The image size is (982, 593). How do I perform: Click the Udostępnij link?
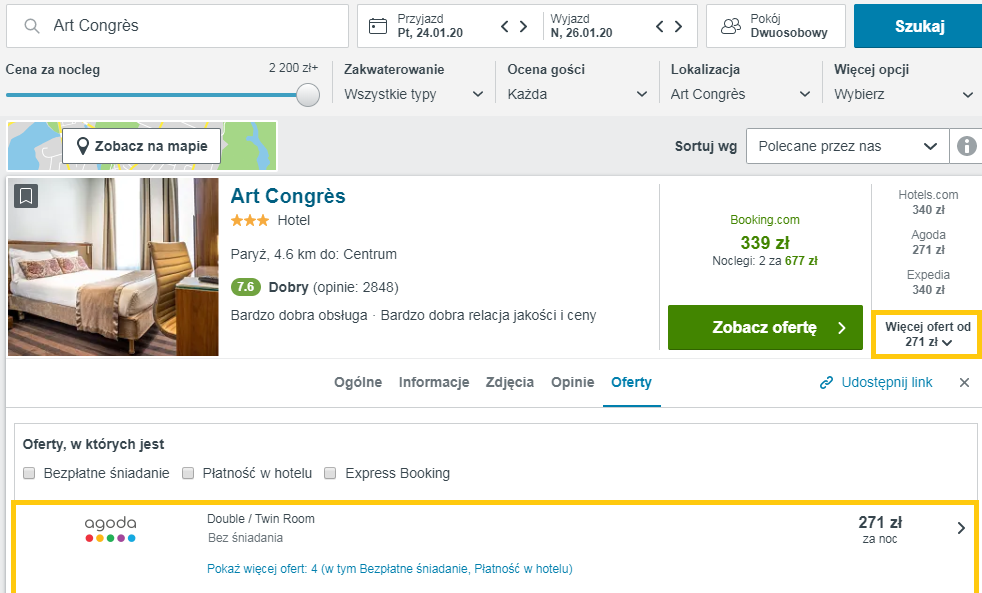pyautogui.click(x=875, y=383)
